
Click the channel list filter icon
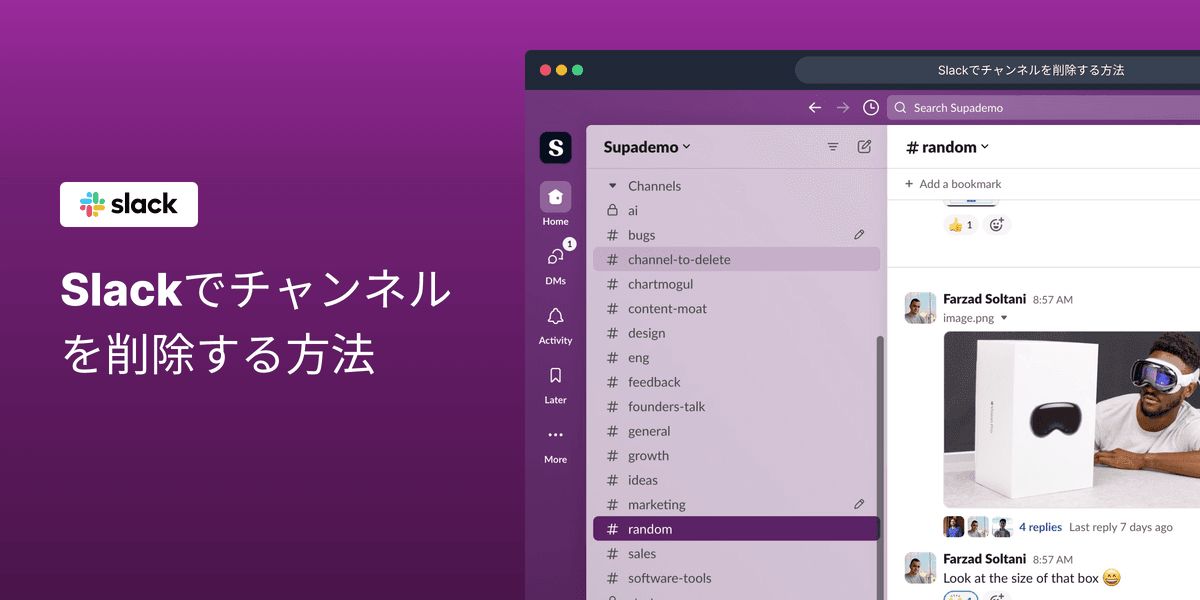coord(833,146)
